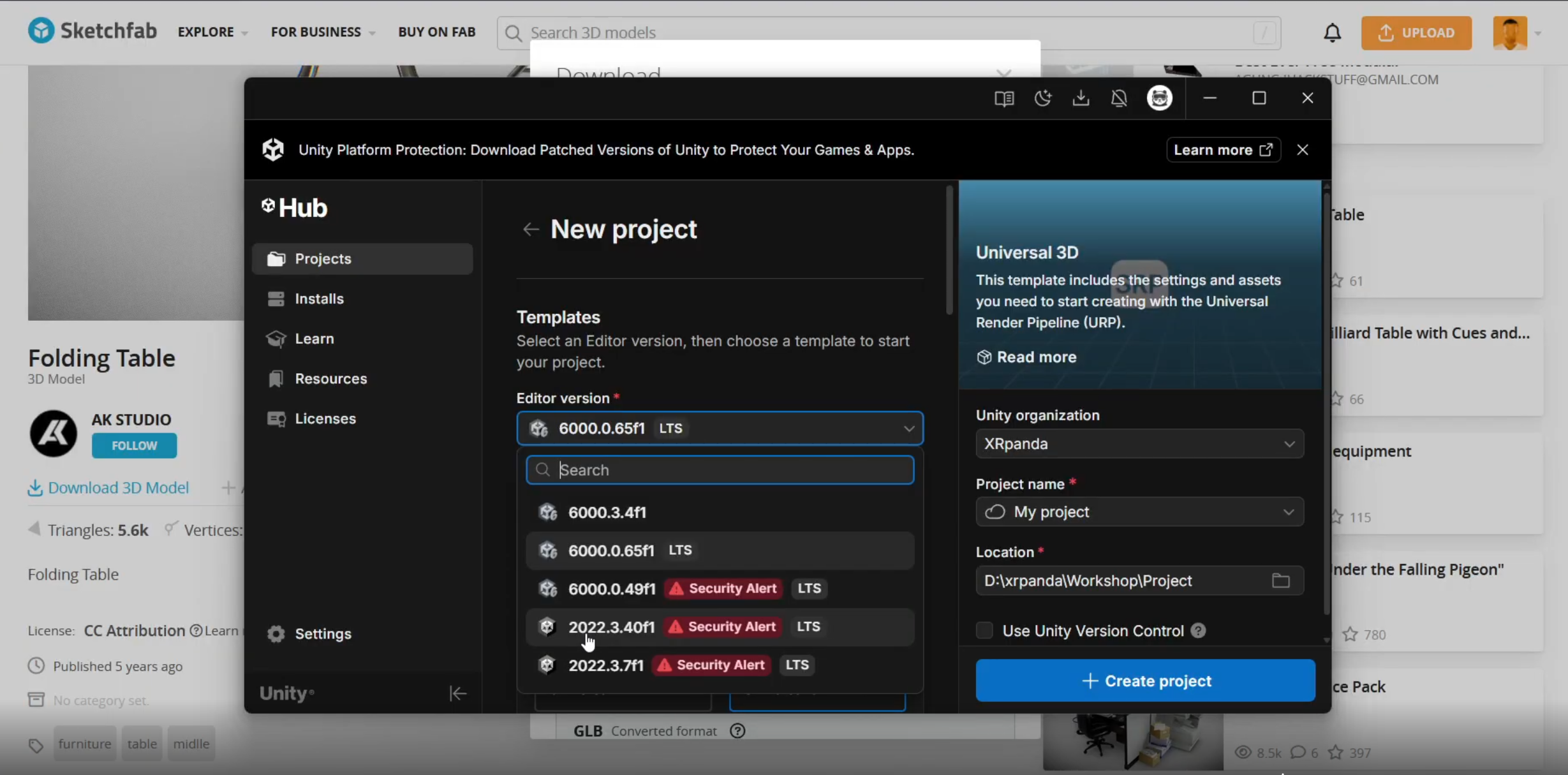This screenshot has width=1568, height=775.
Task: Click the muted notifications bell in Hub
Action: 1119,98
